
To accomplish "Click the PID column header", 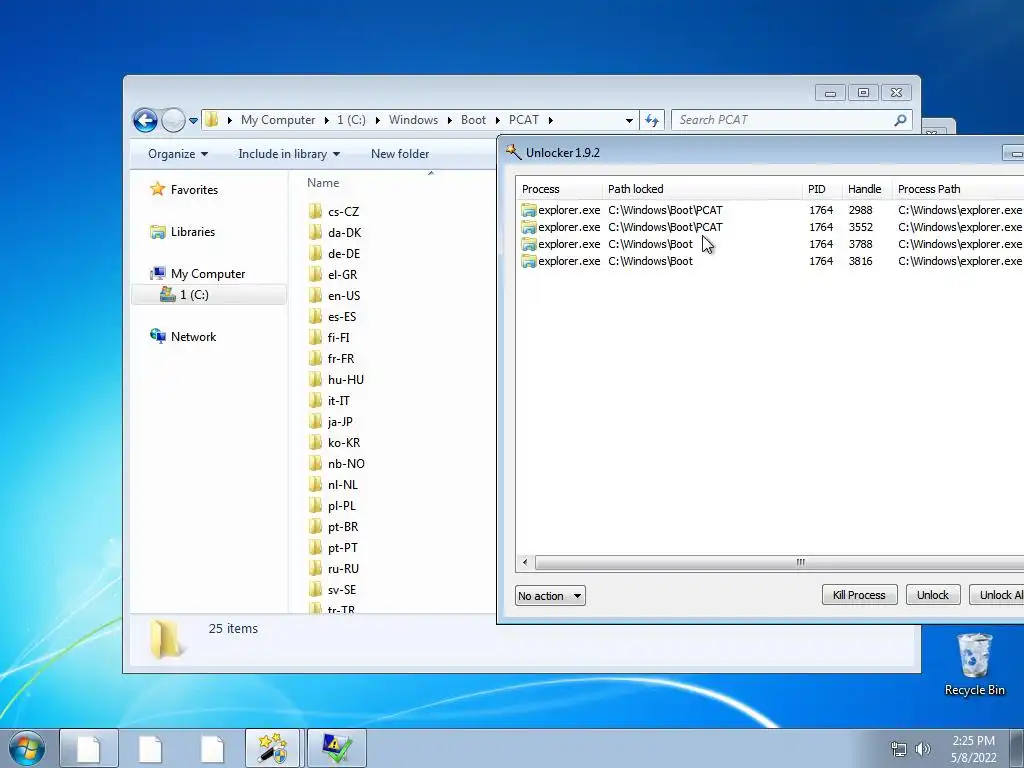I will (x=822, y=189).
